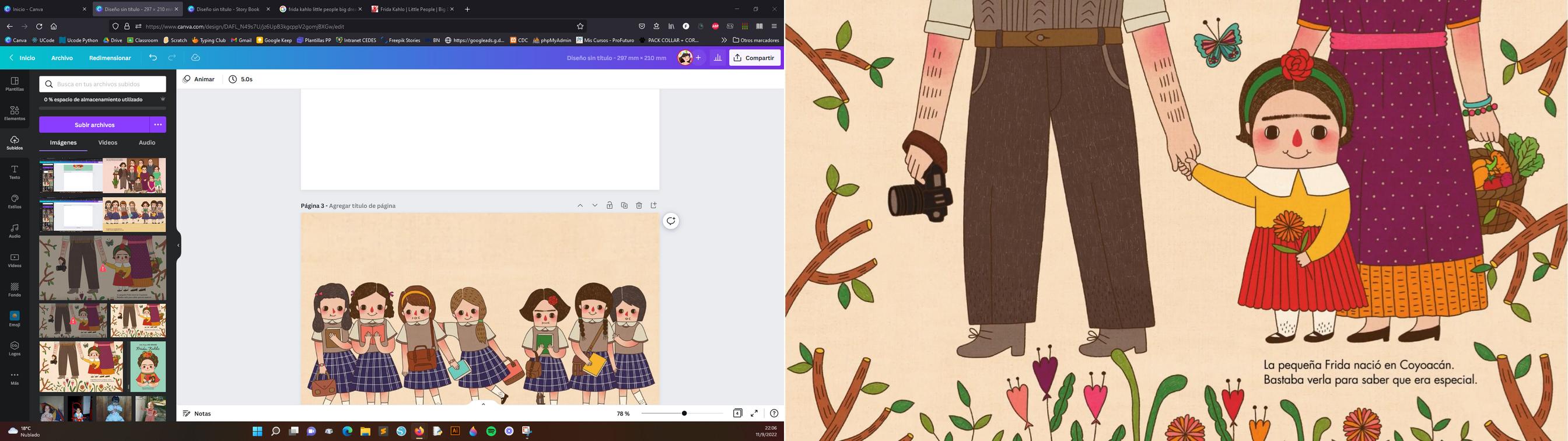
Task: Click the Subir archivos button
Action: (94, 125)
